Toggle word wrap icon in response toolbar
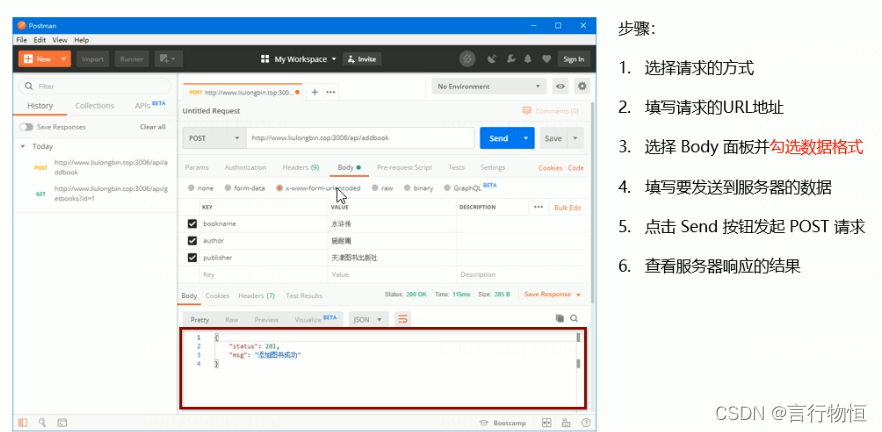 click(x=403, y=319)
